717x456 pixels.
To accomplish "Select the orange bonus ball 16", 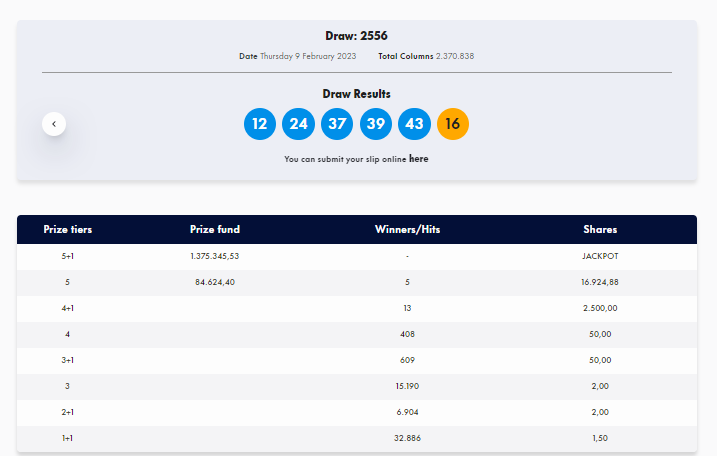I will click(453, 124).
